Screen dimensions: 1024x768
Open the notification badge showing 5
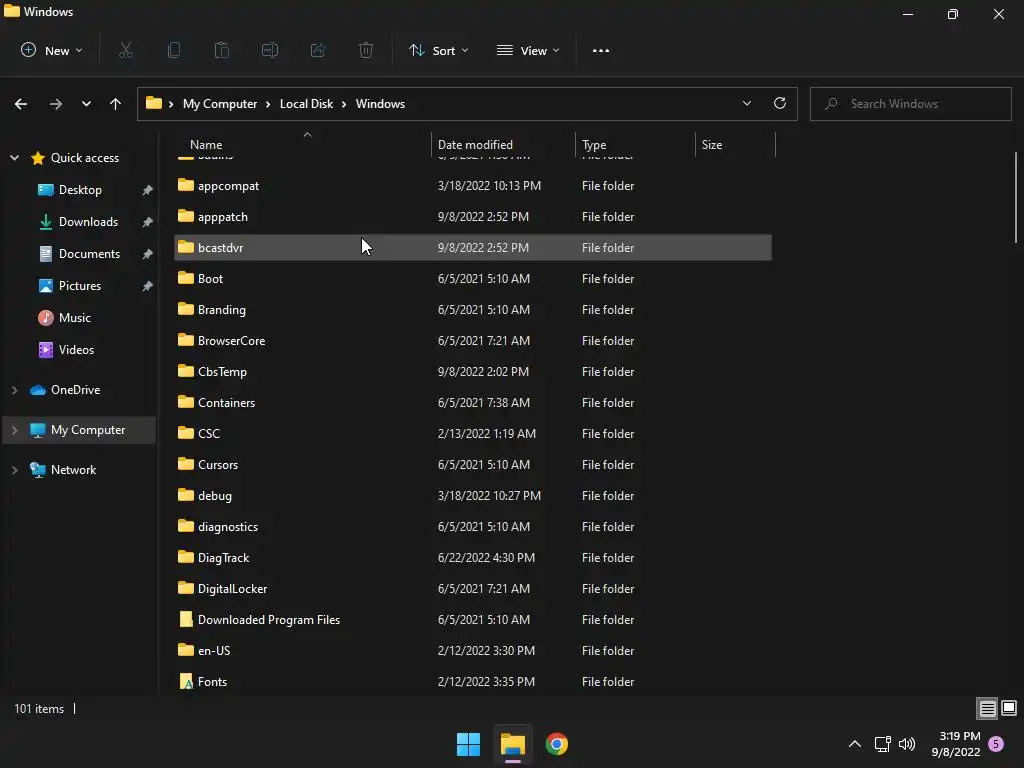point(996,743)
